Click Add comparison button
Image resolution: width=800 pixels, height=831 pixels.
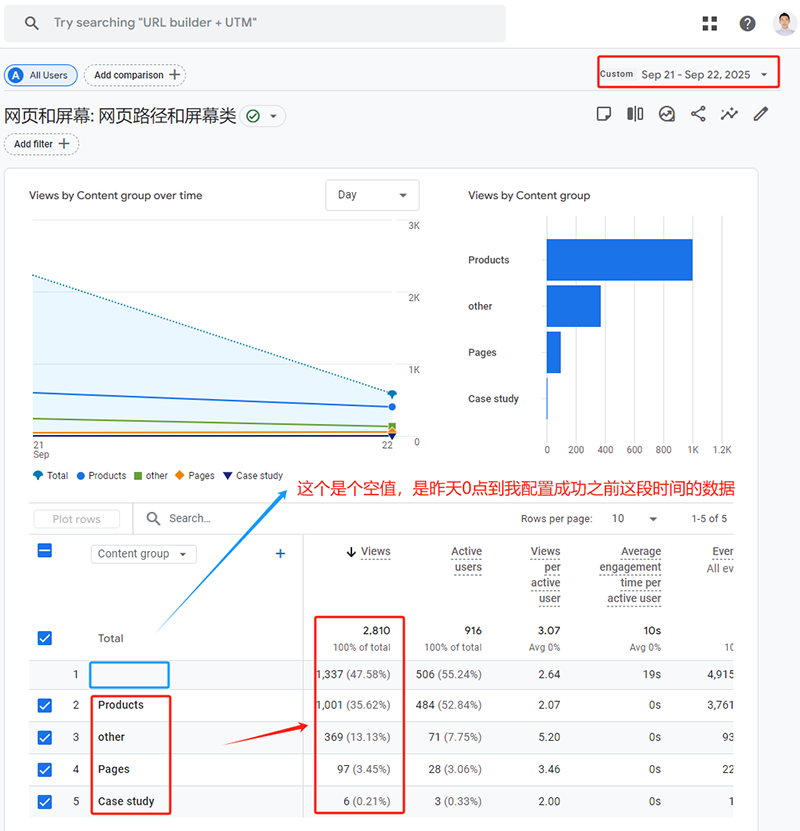[x=136, y=75]
